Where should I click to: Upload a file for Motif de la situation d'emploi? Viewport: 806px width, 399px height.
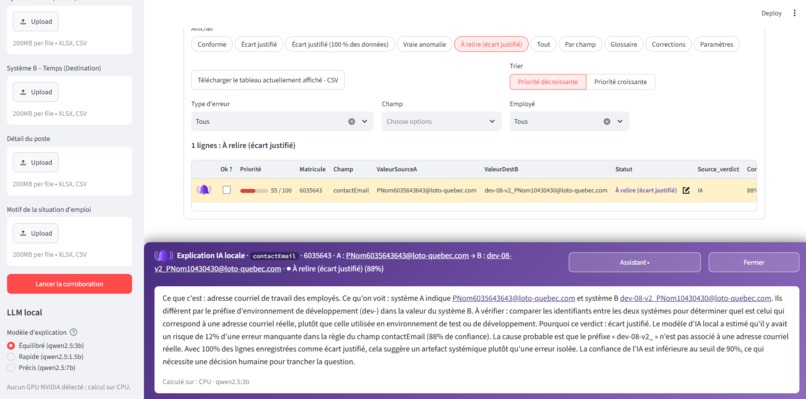click(x=35, y=233)
